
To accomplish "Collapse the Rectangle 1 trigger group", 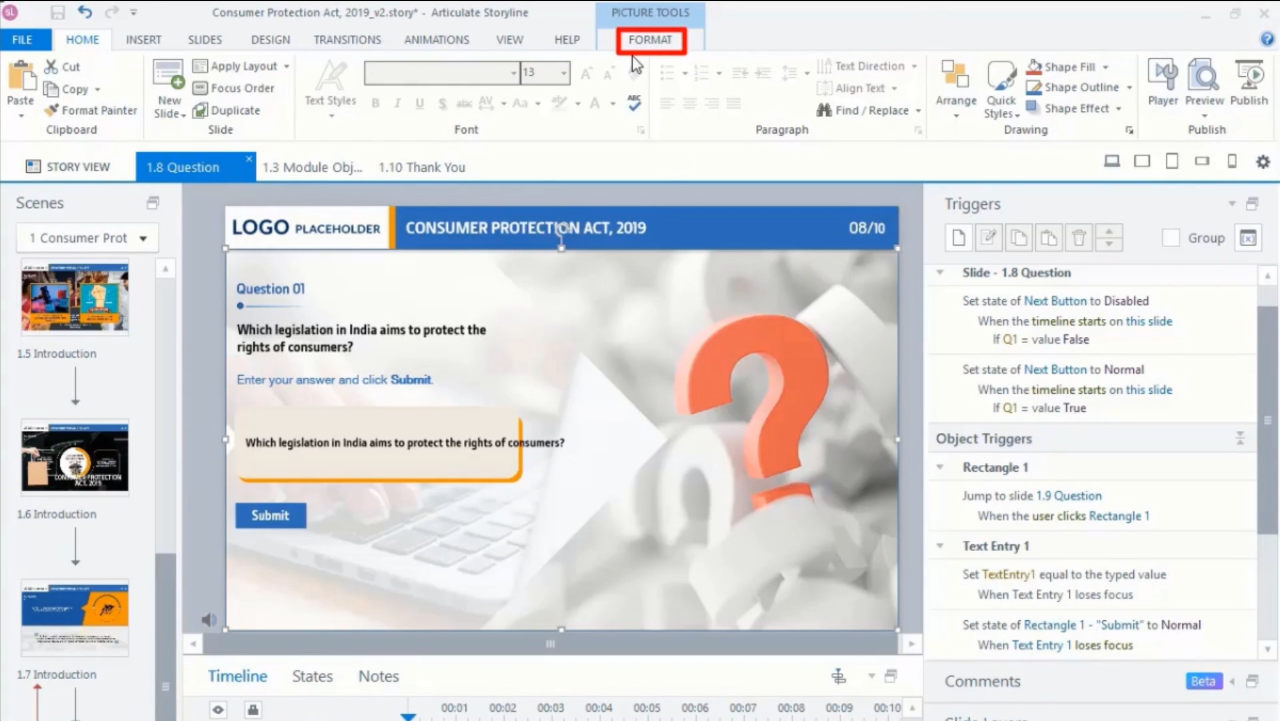I will [940, 467].
